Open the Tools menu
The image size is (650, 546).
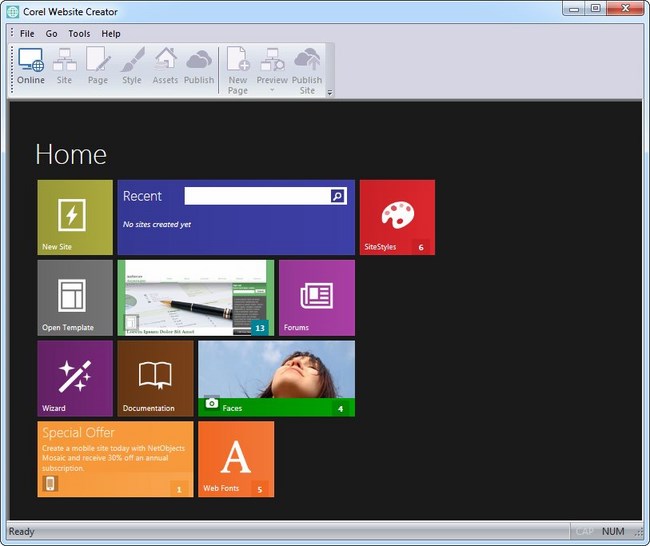79,34
